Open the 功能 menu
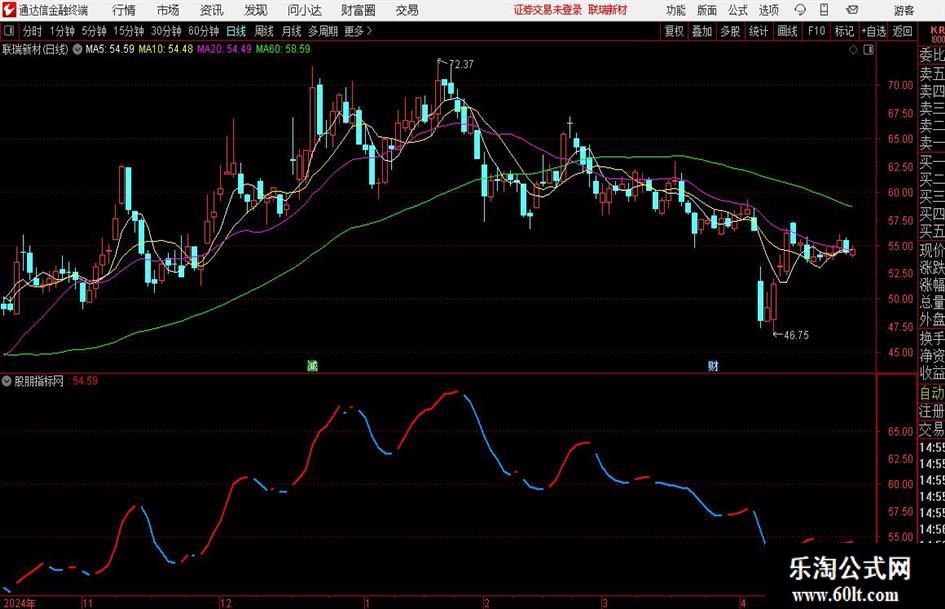 click(676, 10)
